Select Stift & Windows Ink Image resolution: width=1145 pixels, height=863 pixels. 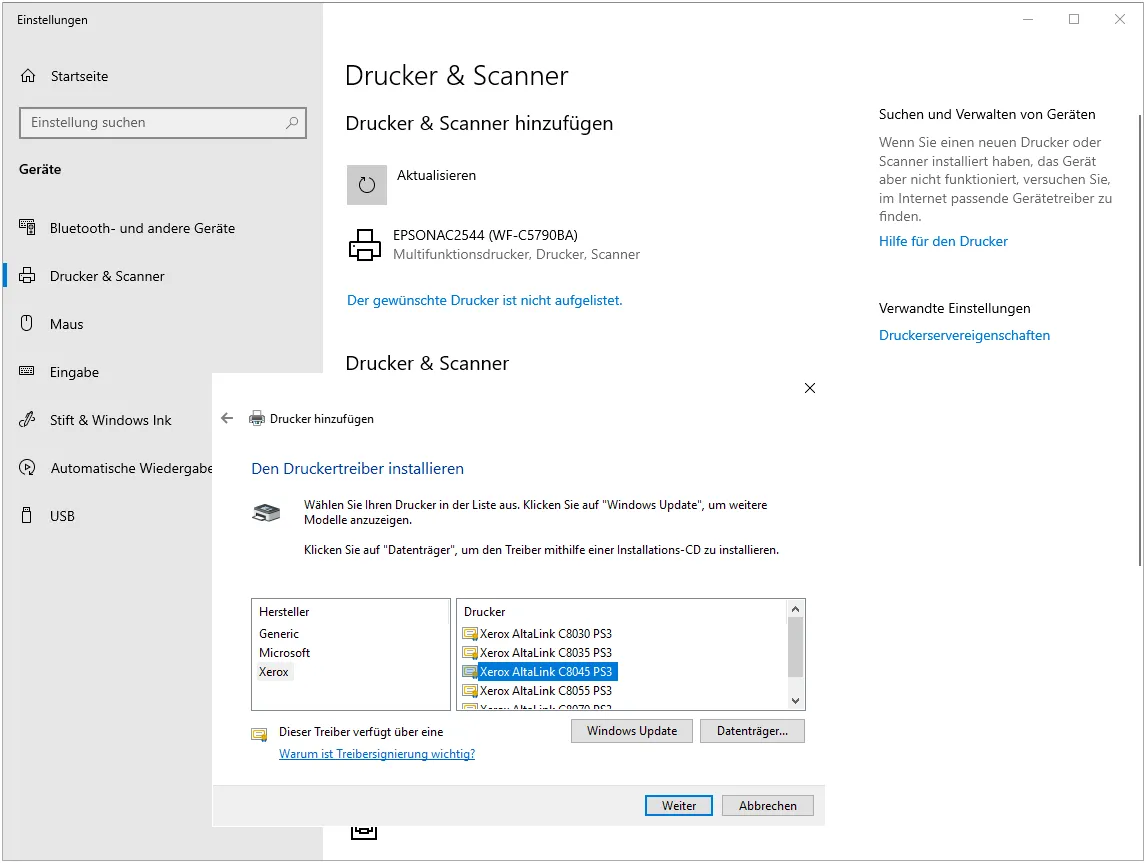click(x=110, y=420)
